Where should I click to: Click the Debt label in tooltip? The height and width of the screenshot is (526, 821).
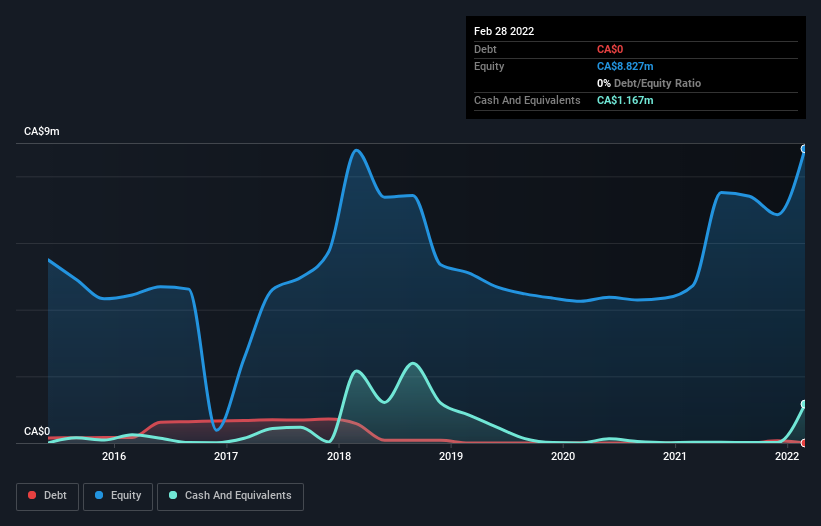click(485, 49)
